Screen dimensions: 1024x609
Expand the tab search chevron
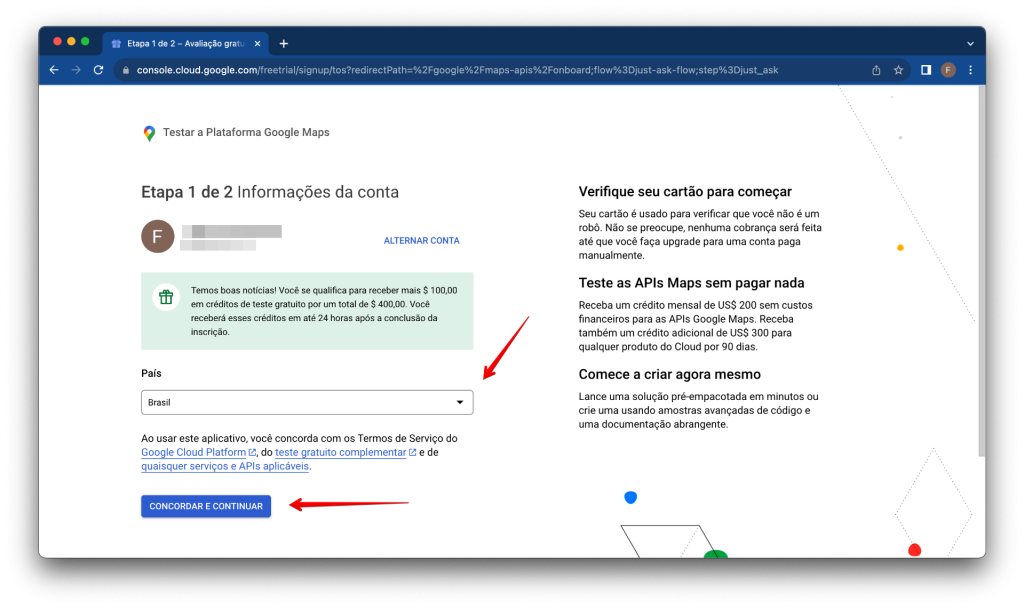pyautogui.click(x=970, y=44)
